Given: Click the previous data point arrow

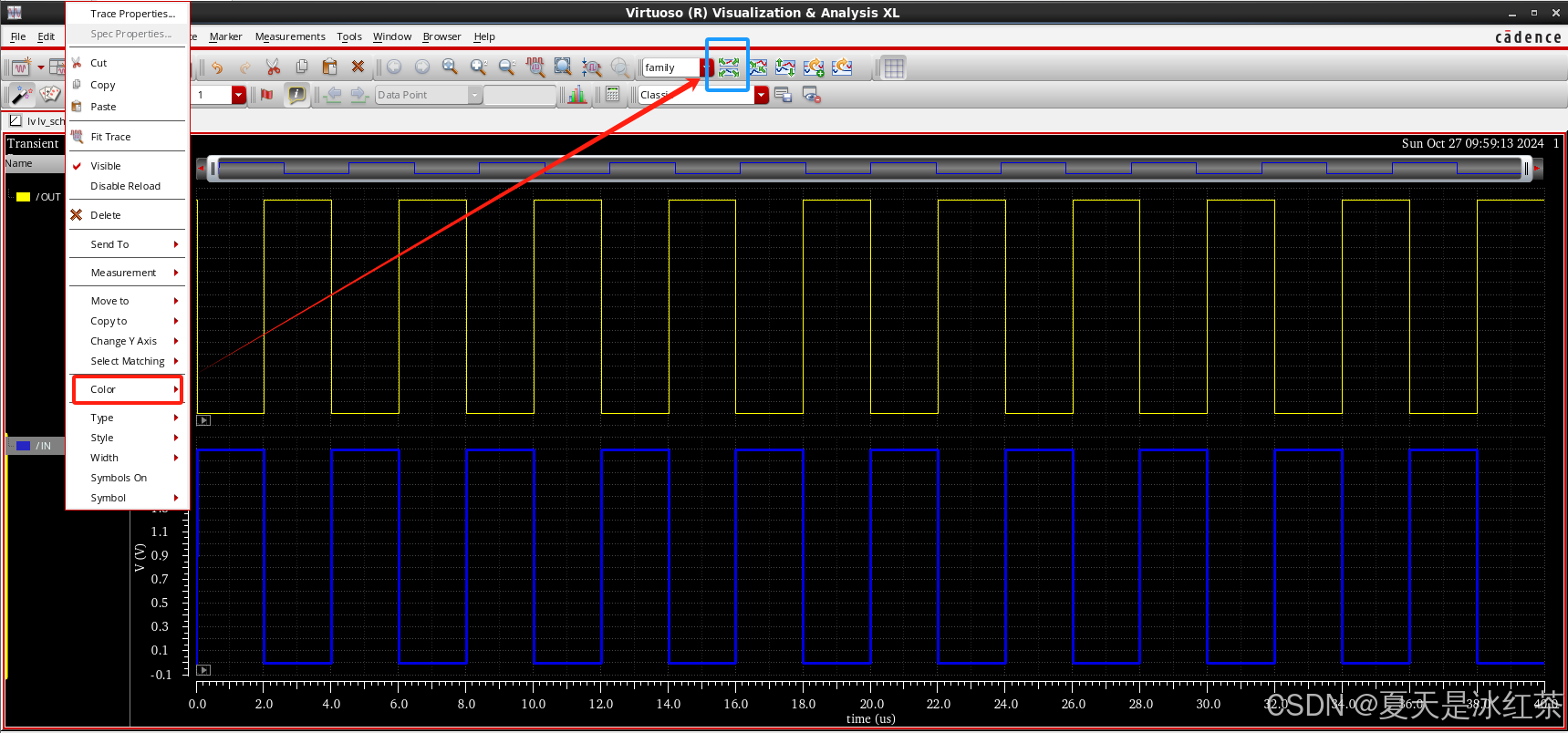Looking at the screenshot, I should click(333, 95).
